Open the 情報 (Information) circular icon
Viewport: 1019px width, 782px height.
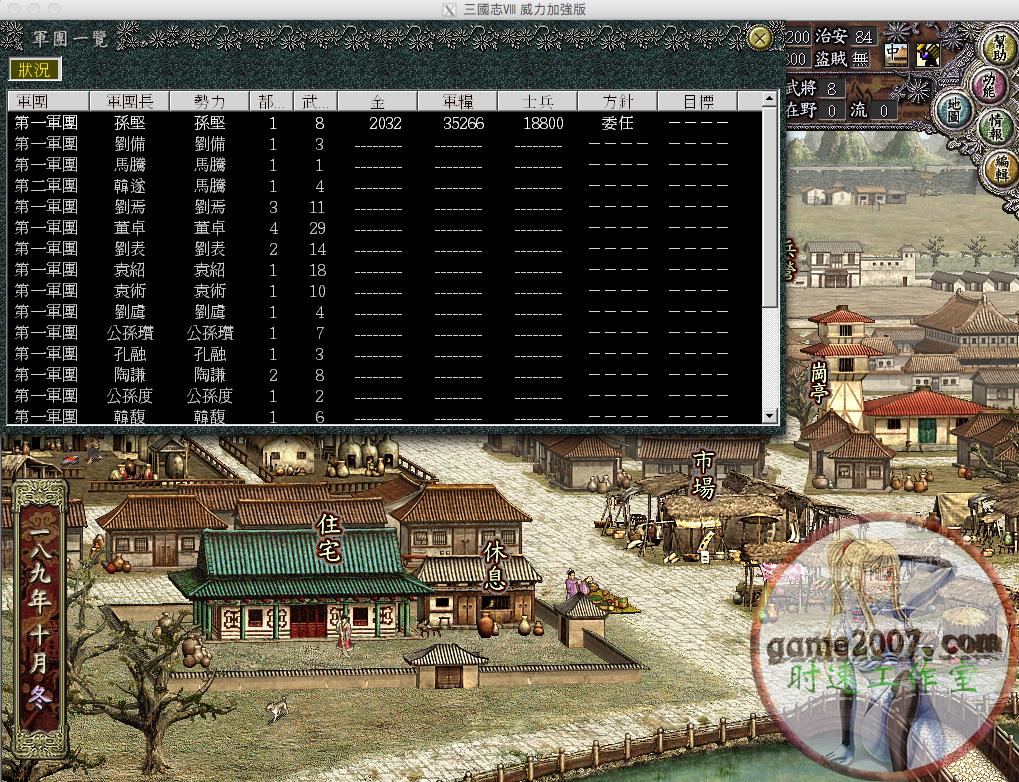tap(994, 127)
